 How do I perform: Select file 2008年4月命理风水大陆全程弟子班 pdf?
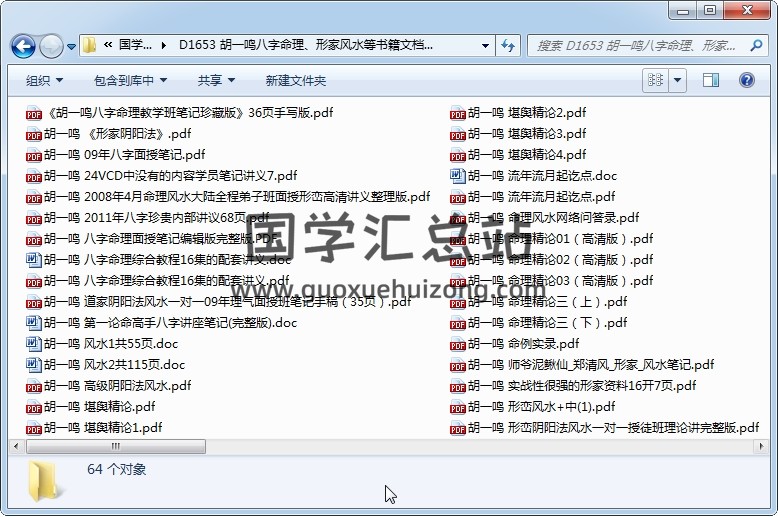[228, 197]
